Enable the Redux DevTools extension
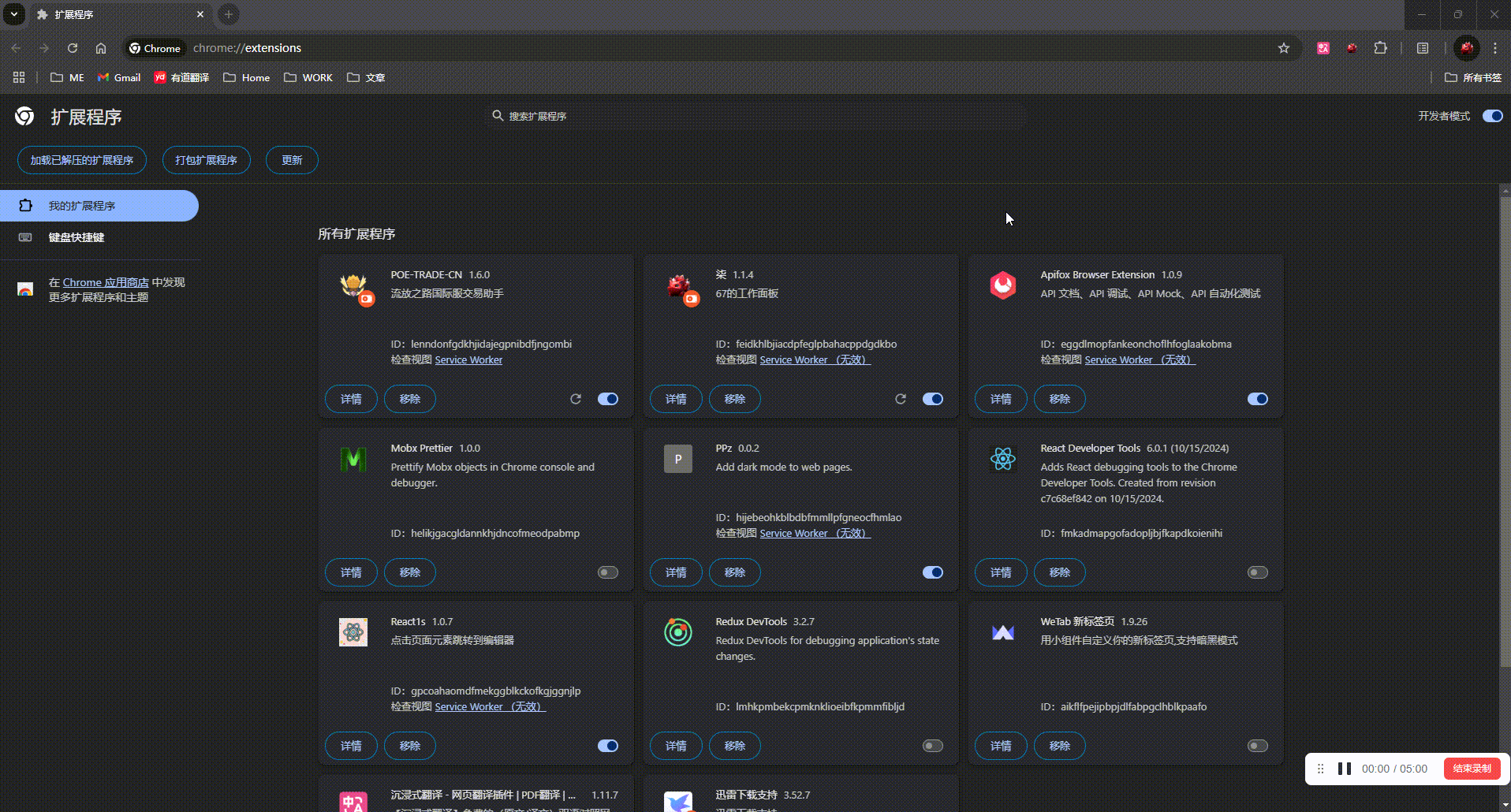 click(933, 746)
